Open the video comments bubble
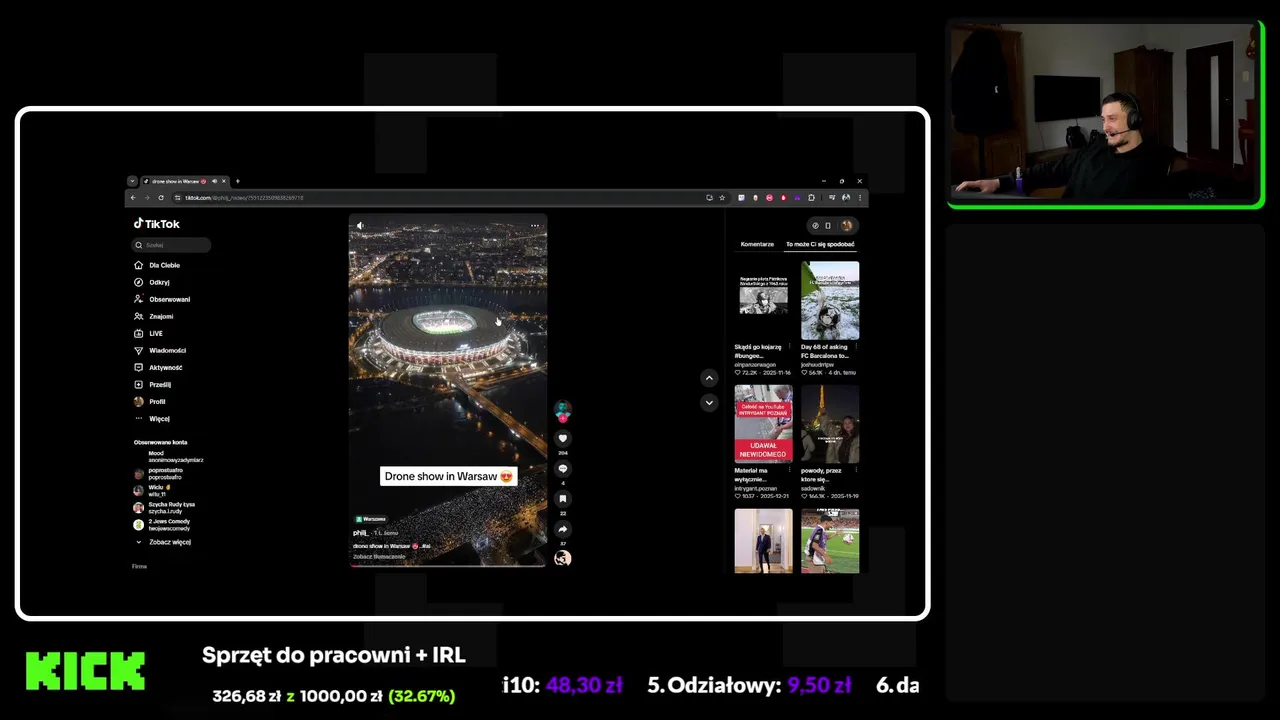 (x=563, y=469)
